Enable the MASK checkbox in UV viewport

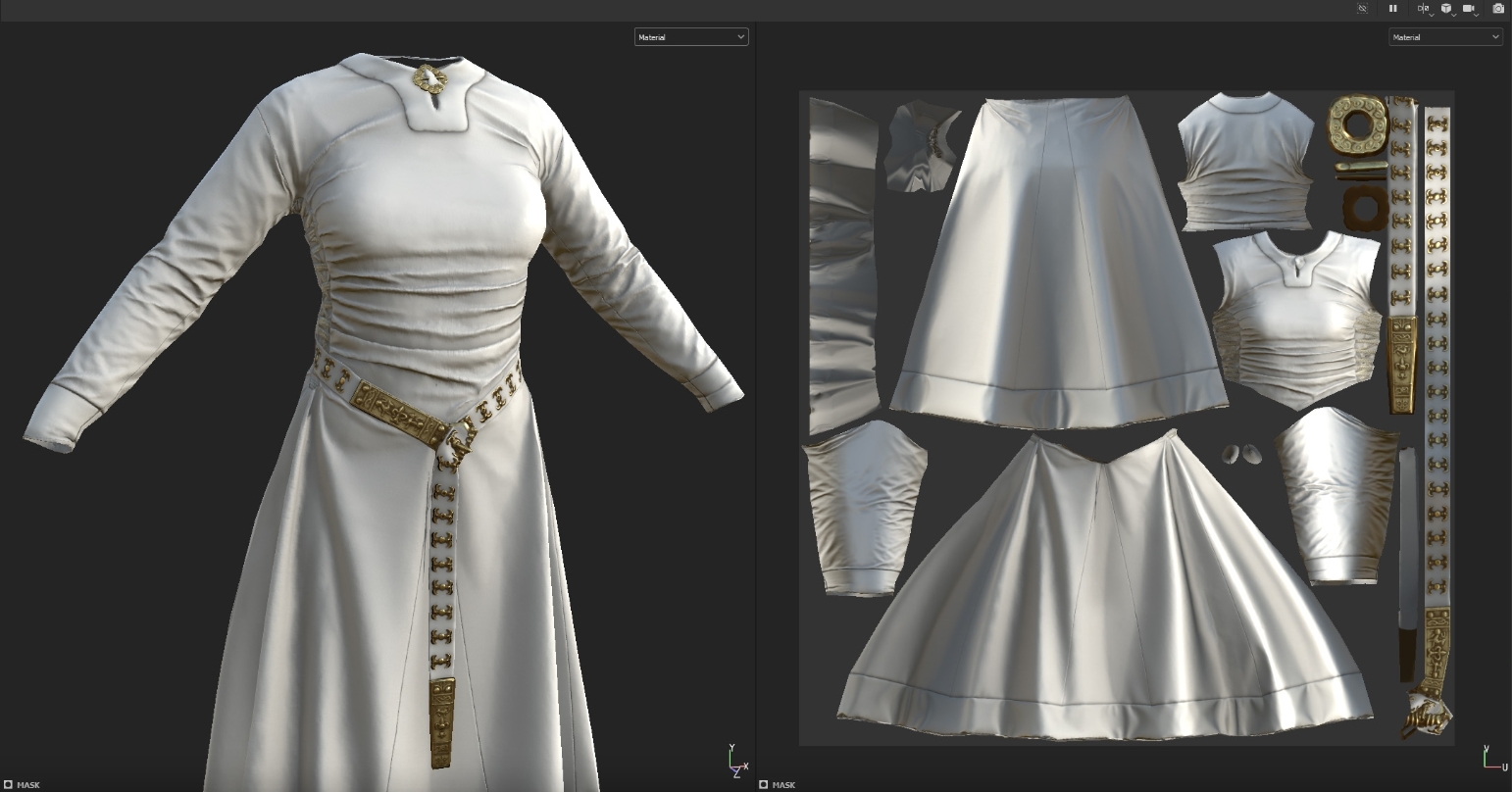(x=764, y=784)
